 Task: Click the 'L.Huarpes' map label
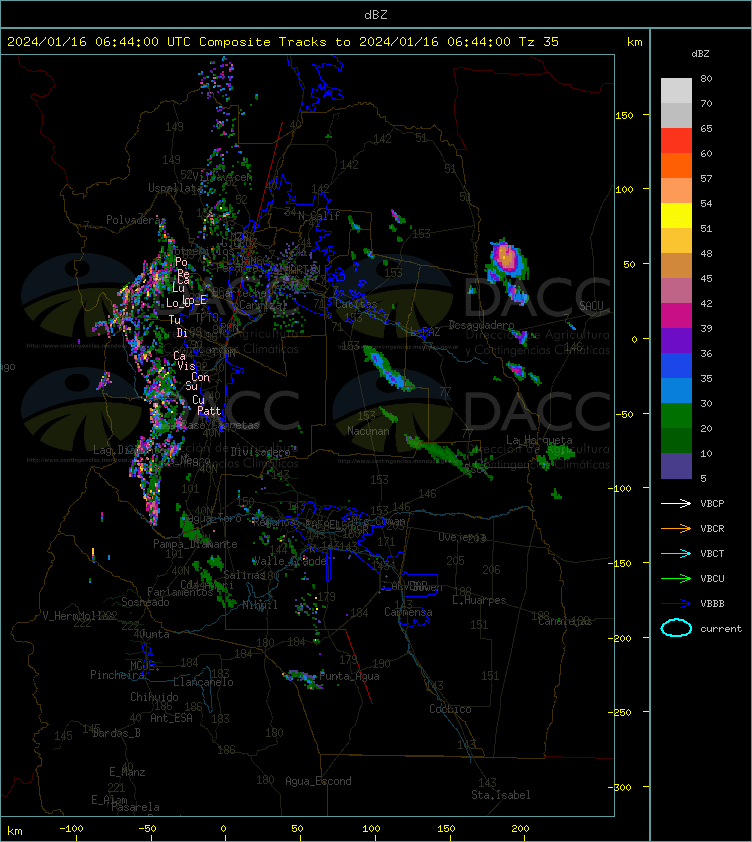click(x=479, y=600)
